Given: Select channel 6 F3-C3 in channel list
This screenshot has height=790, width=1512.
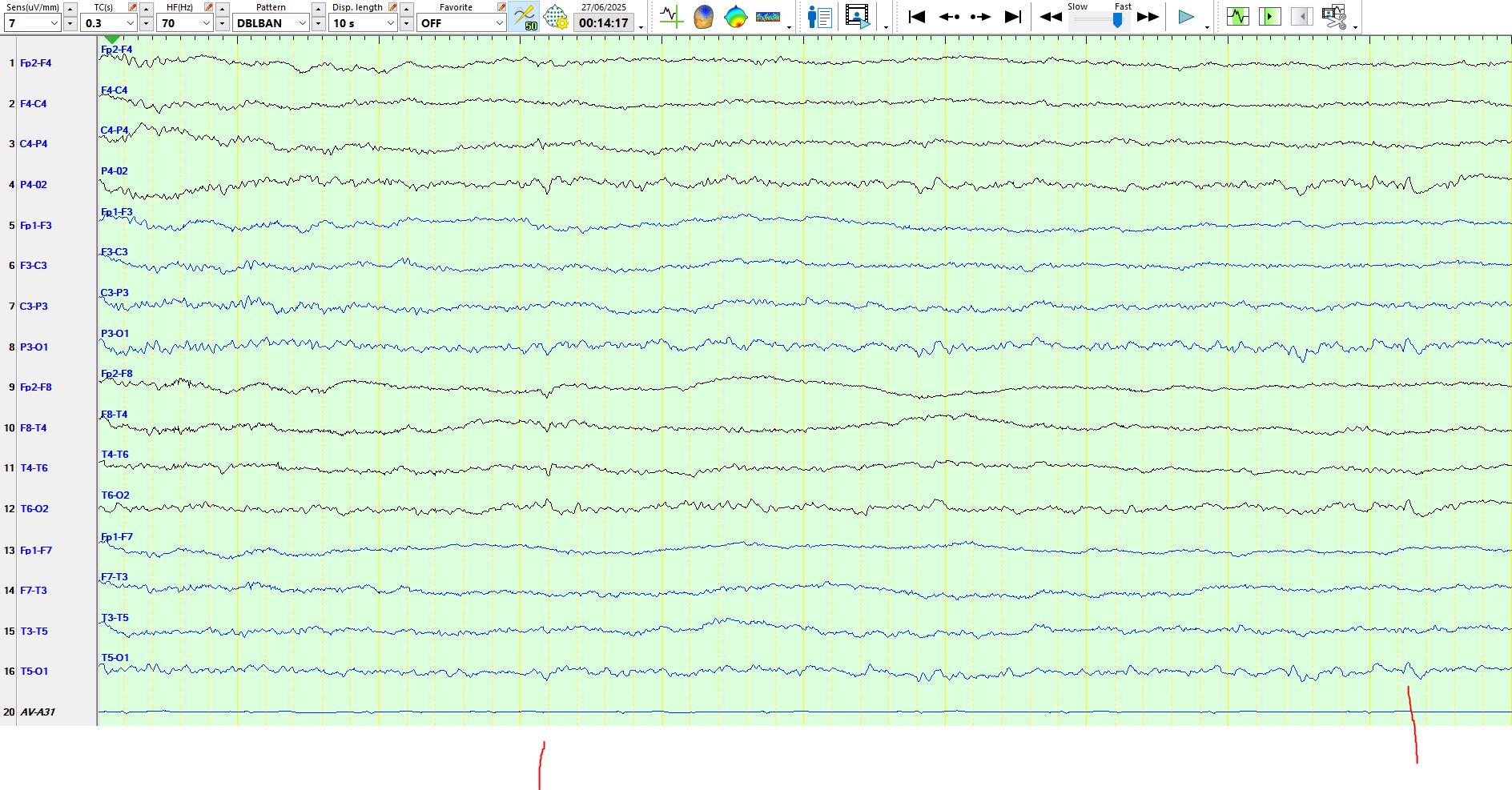Looking at the screenshot, I should point(33,266).
